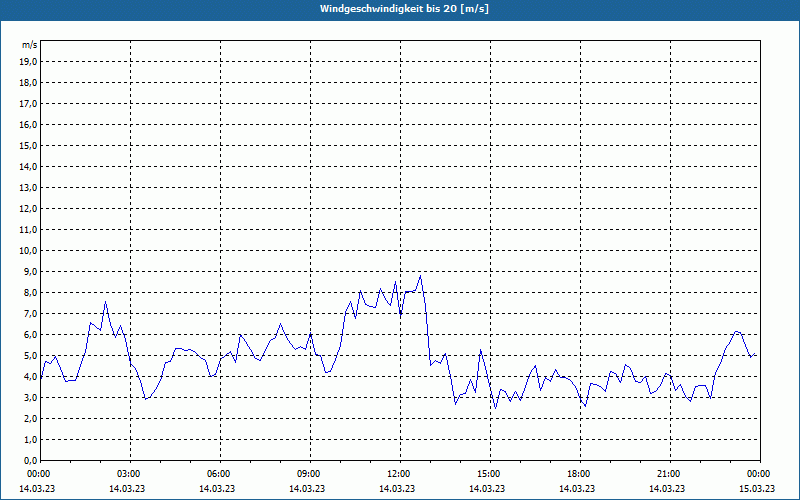The width and height of the screenshot is (800, 500).
Task: Click the 16,0 y-axis value
Action: (29, 124)
